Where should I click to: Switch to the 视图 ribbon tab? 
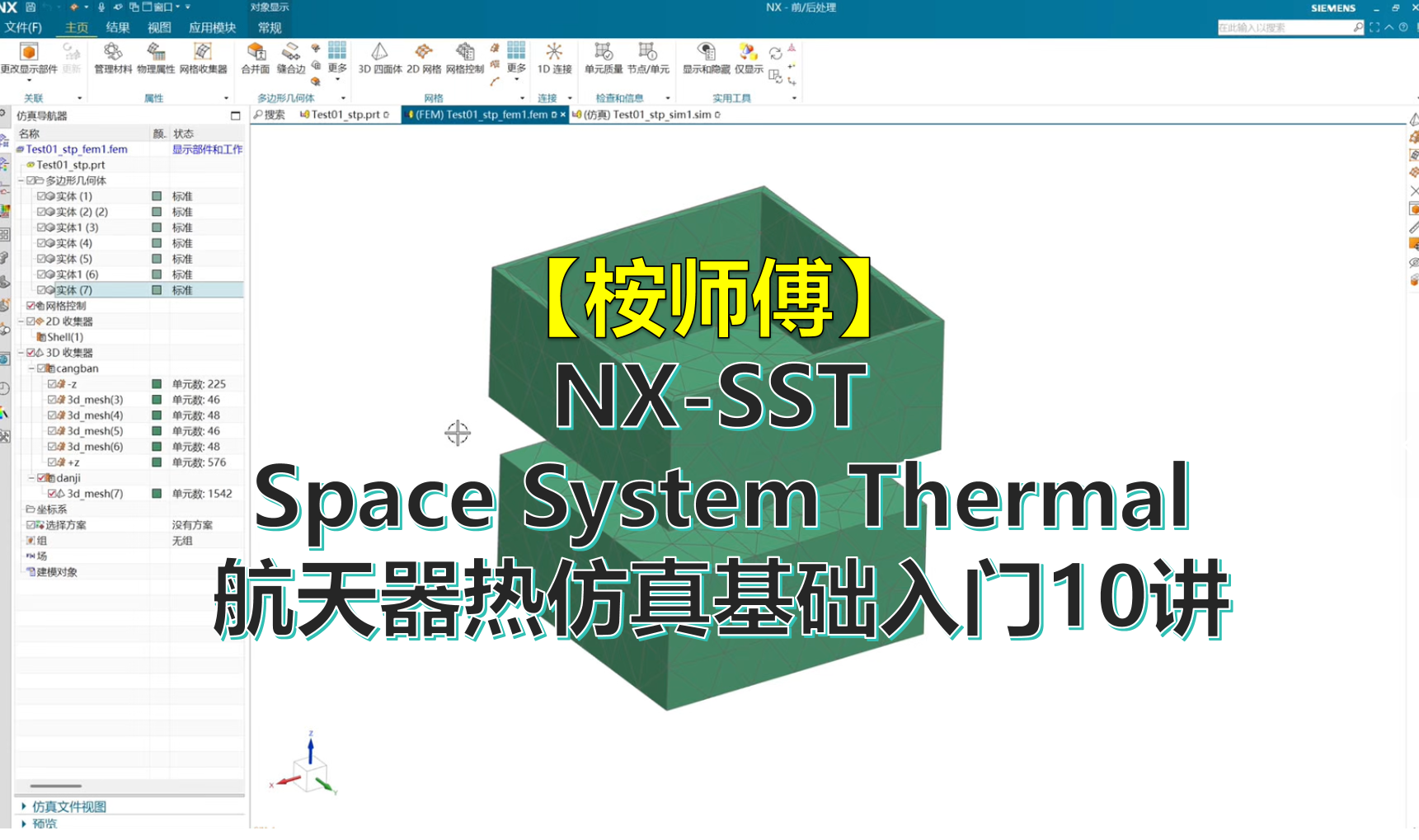[159, 27]
